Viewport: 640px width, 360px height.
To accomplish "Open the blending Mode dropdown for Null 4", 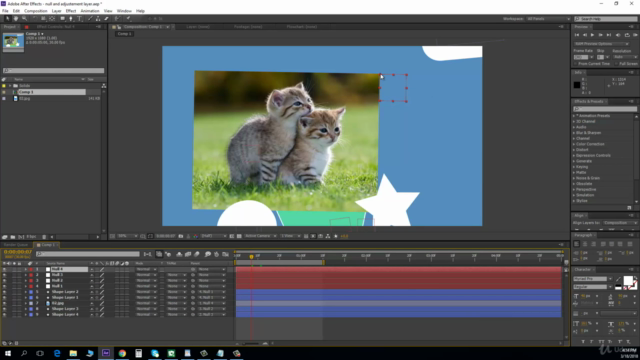I will tap(146, 269).
